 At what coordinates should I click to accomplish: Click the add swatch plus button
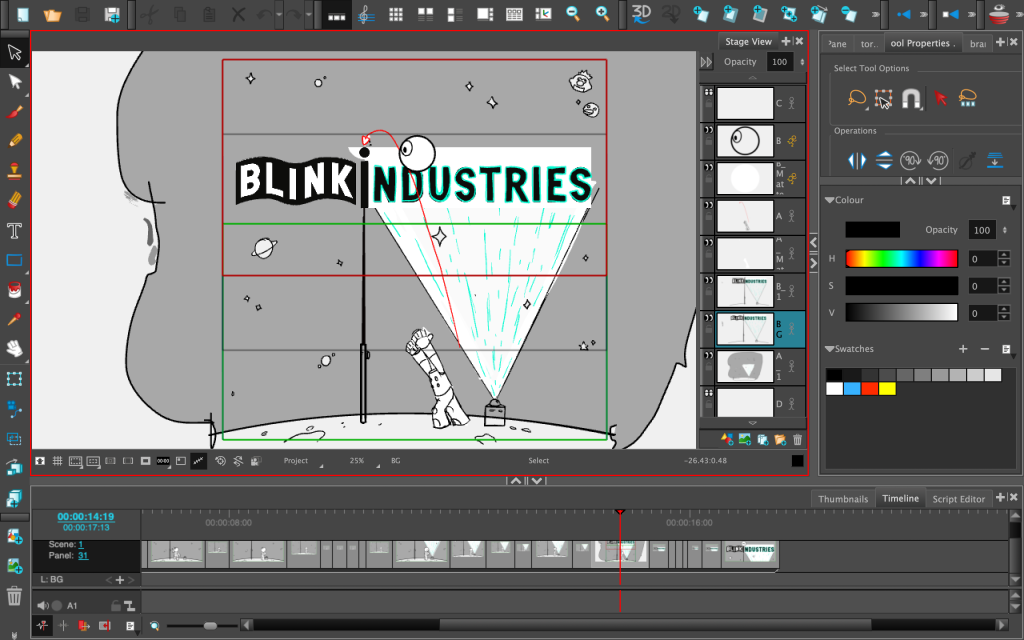click(963, 349)
